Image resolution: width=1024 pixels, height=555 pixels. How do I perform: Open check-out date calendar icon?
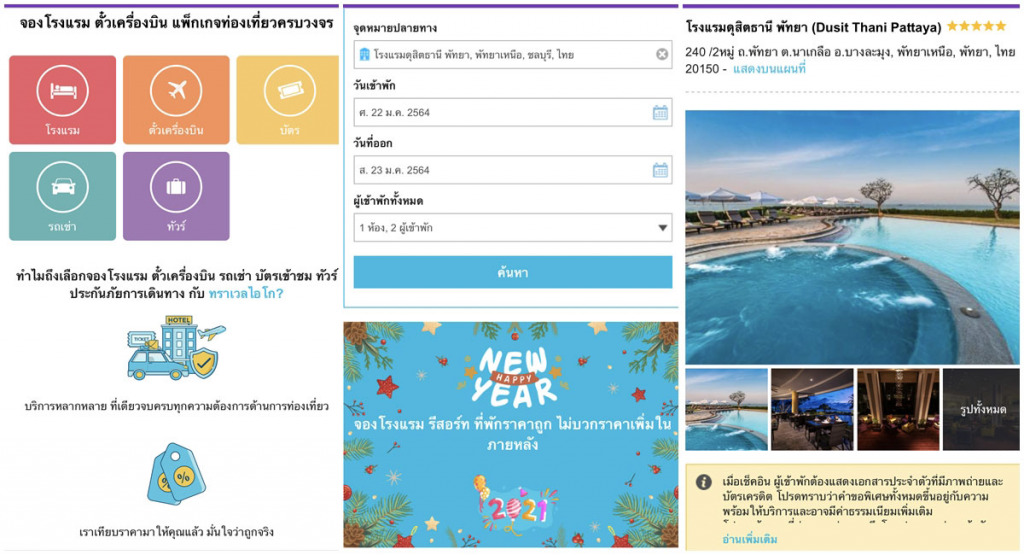click(660, 170)
